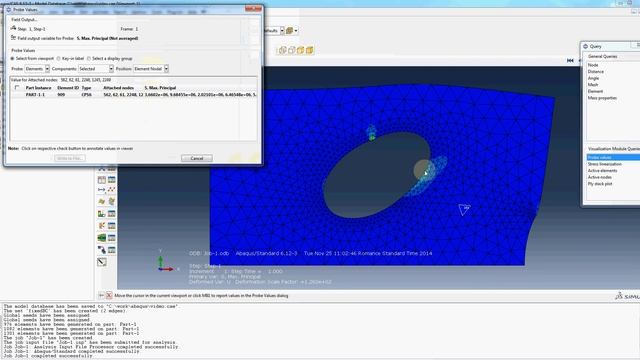This screenshot has width=640, height=360.
Task: Open the Components dropdown showing Selected
Action: (x=96, y=69)
